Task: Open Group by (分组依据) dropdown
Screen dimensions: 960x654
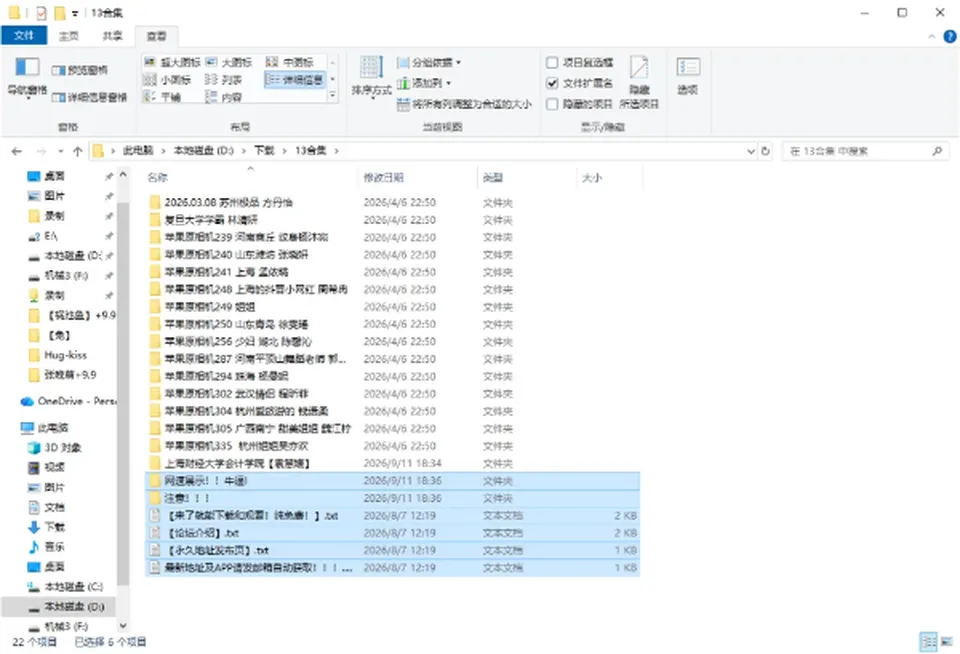Action: pos(429,62)
